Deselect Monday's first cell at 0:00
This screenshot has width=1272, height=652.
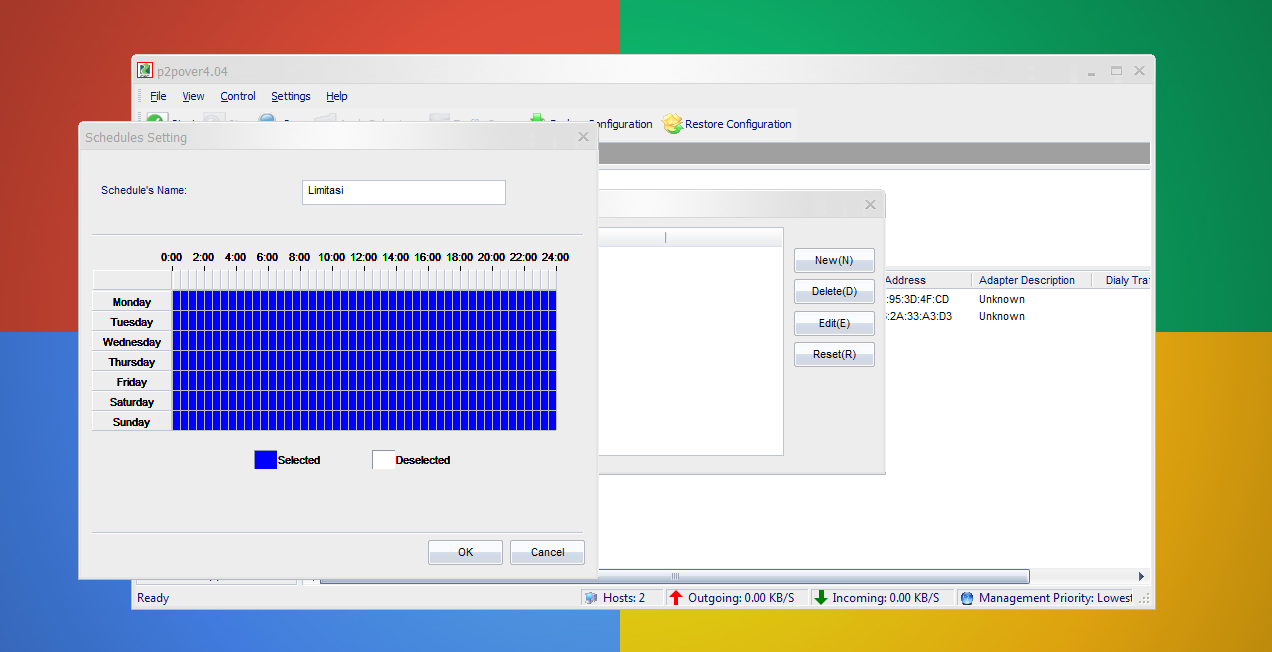176,300
